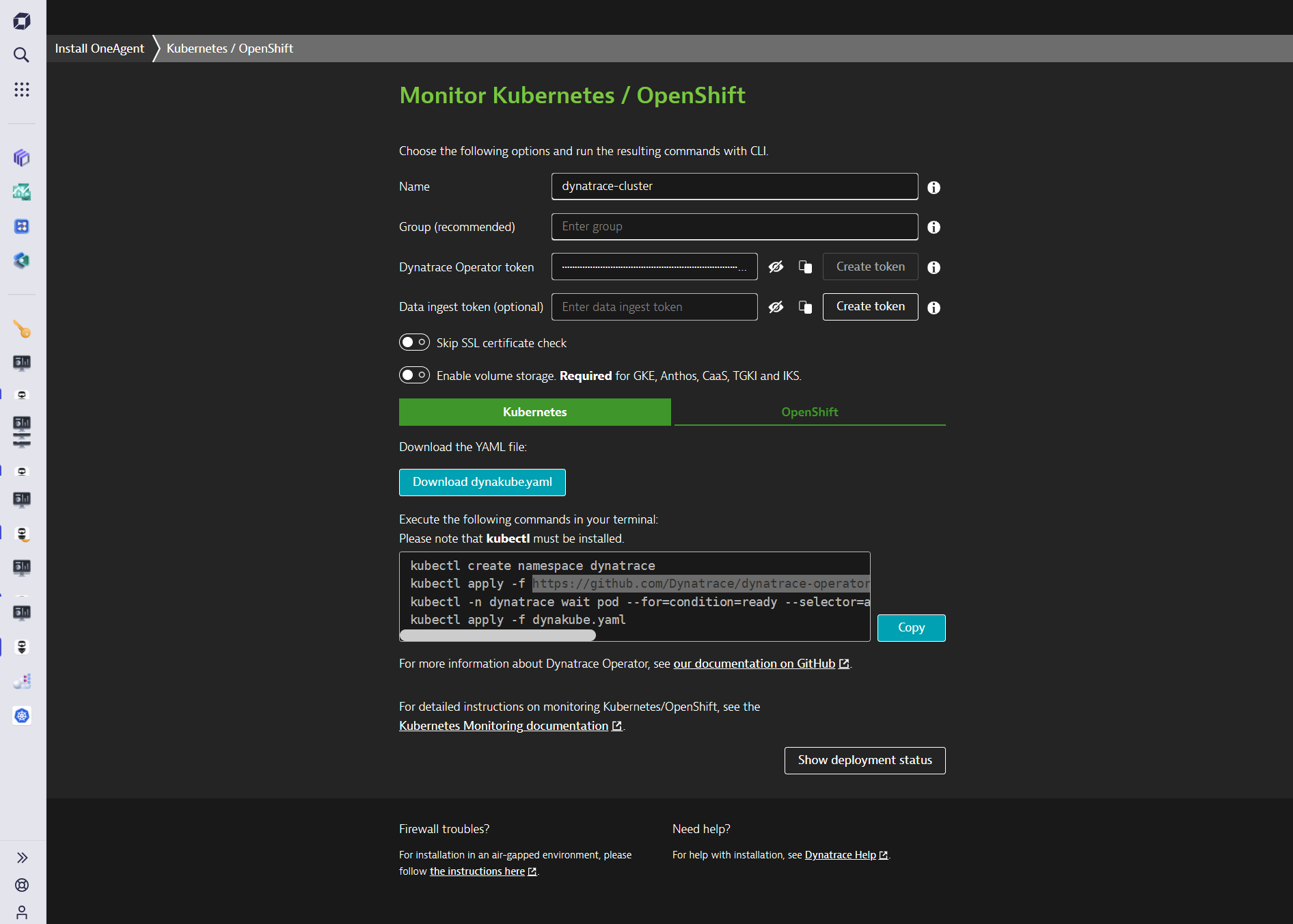Click Download dynakube.yaml button
The width and height of the screenshot is (1293, 924).
(482, 483)
